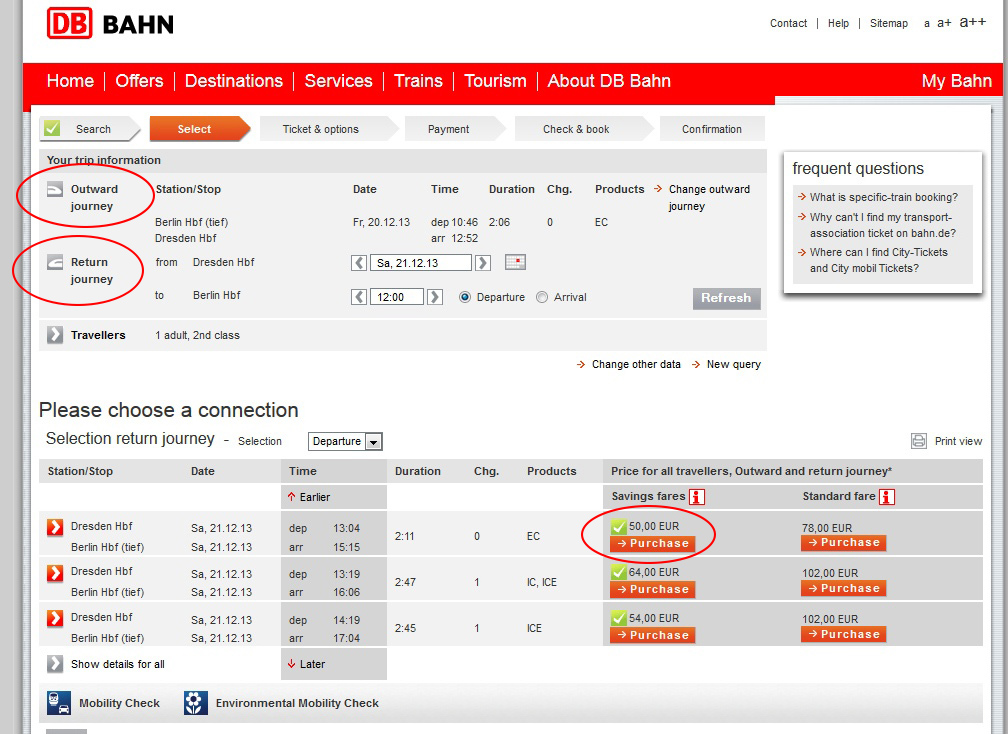Open transport-association ticket question link
The height and width of the screenshot is (734, 1008).
point(883,225)
